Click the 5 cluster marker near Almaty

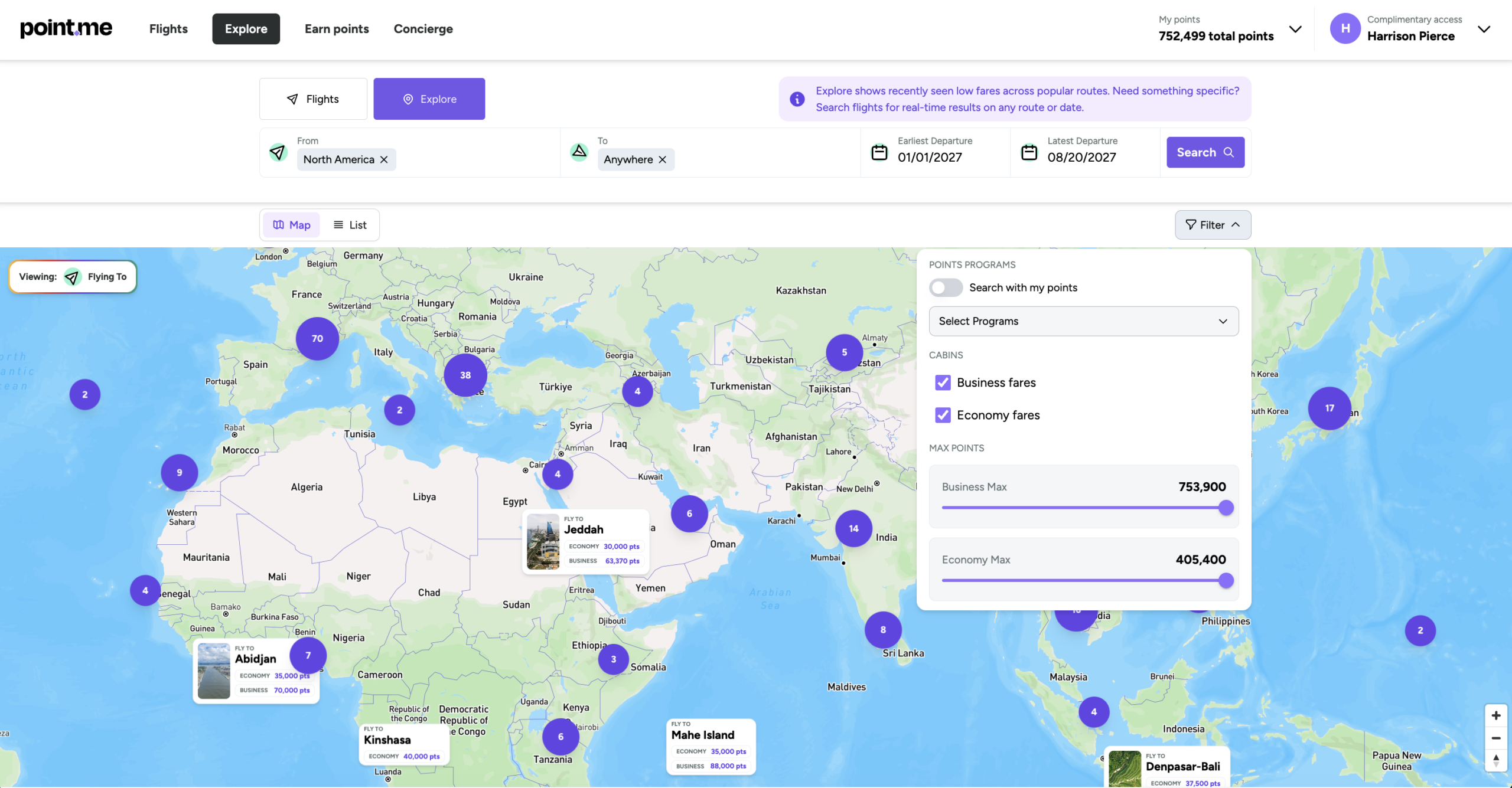click(844, 352)
